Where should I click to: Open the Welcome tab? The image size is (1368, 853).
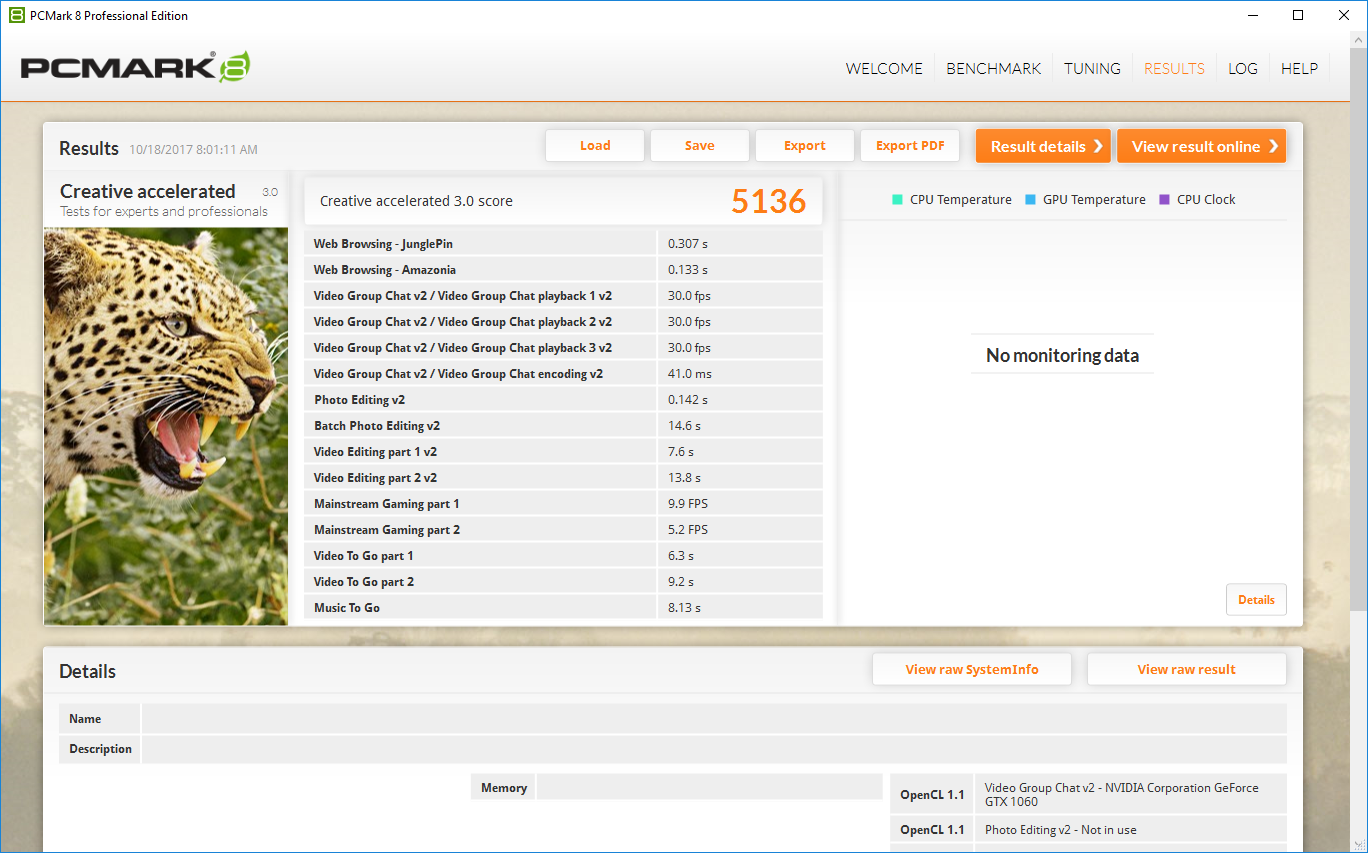pos(883,69)
